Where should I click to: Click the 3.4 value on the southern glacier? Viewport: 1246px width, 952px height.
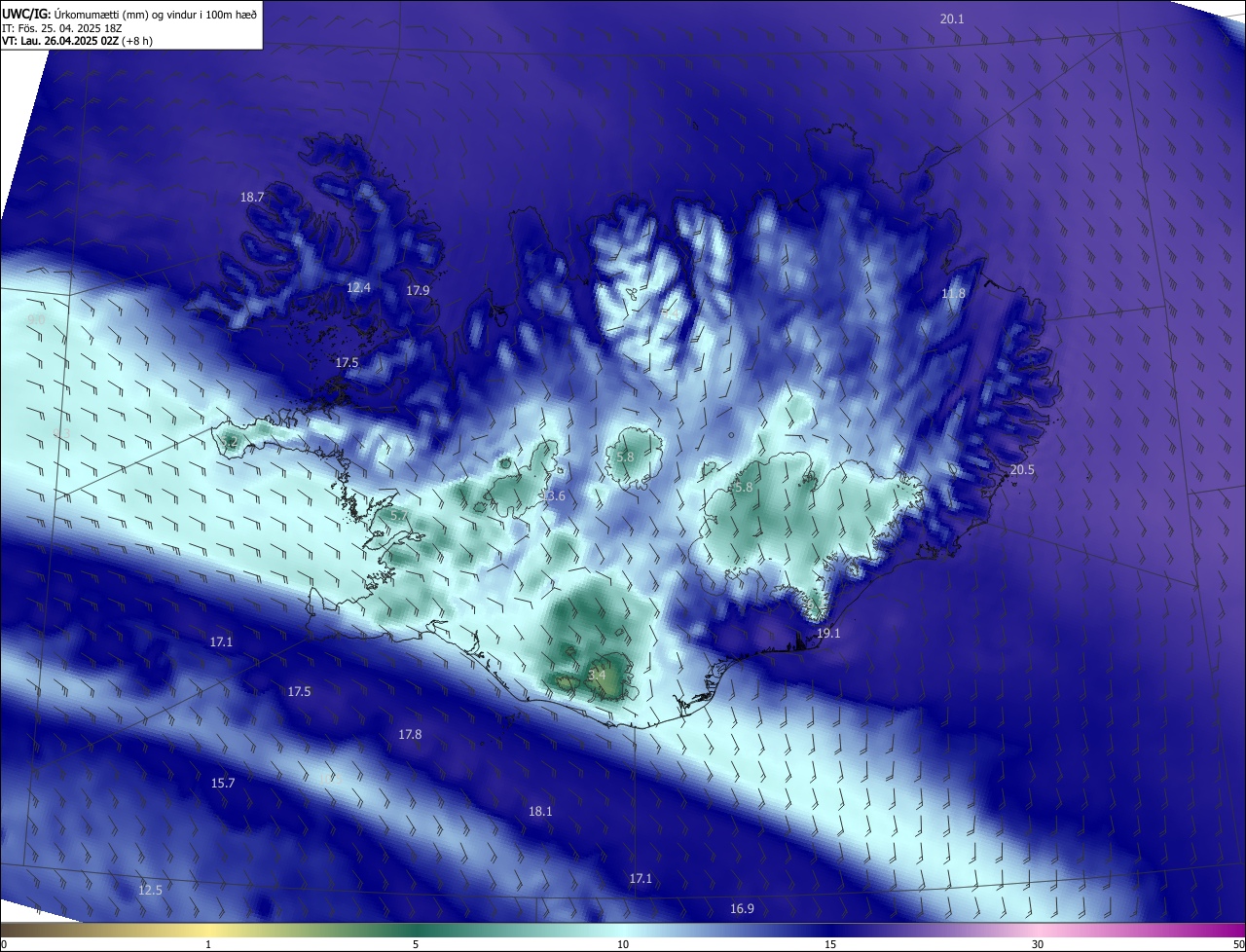point(597,674)
